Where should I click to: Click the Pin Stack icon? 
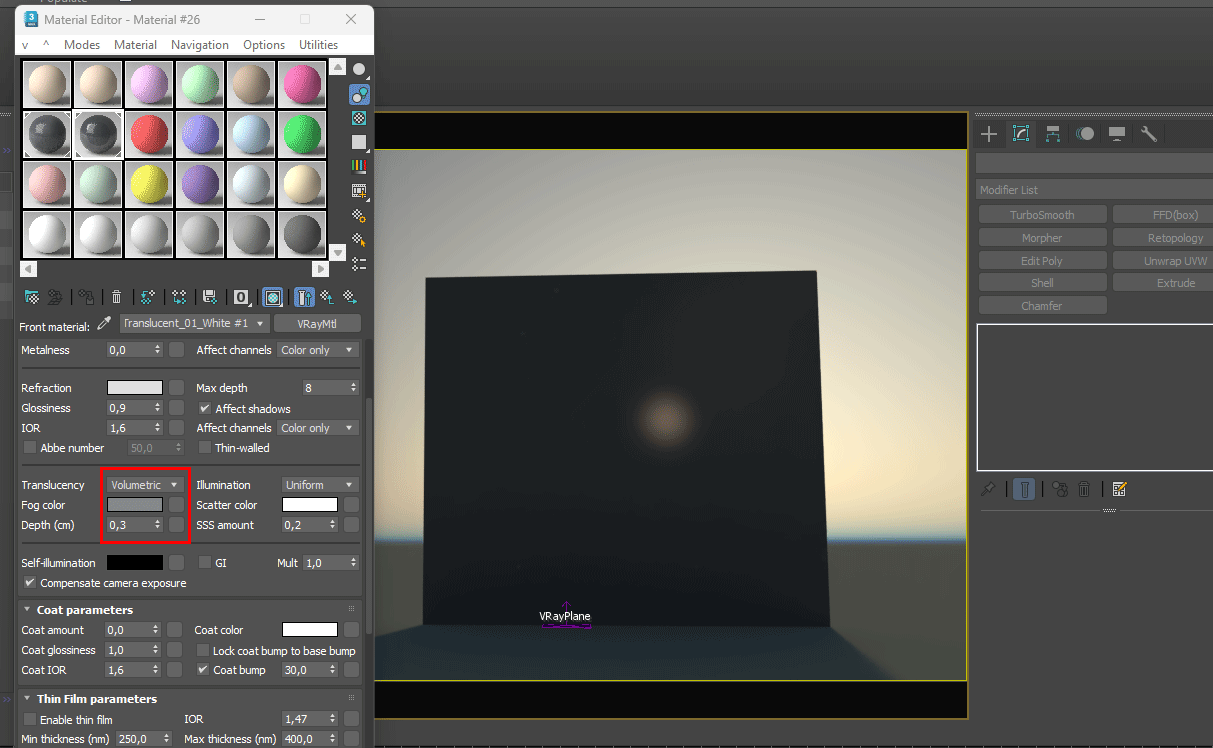987,489
